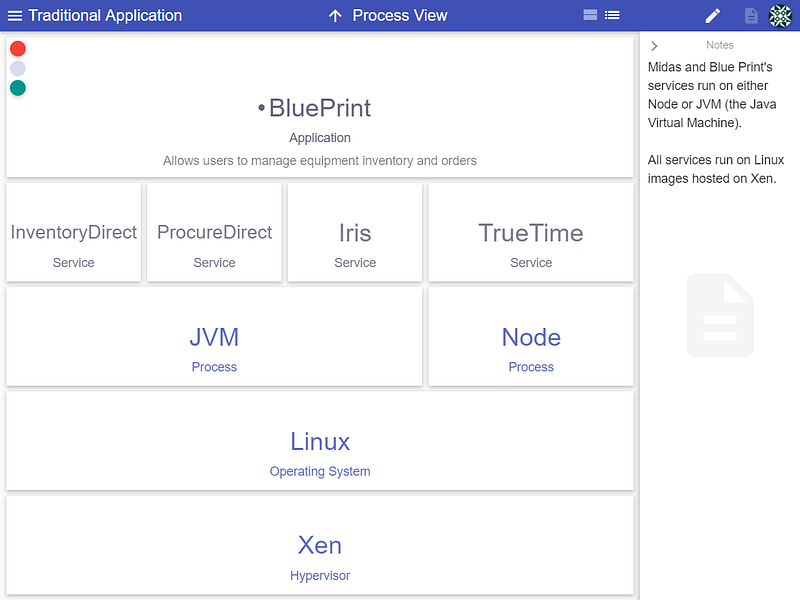Click the up arrow beside Process View
This screenshot has height=600, width=800.
335,16
